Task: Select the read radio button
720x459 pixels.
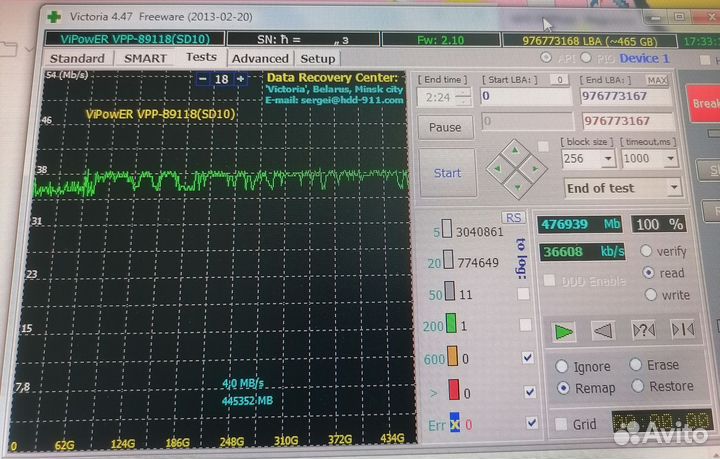Action: coord(648,273)
